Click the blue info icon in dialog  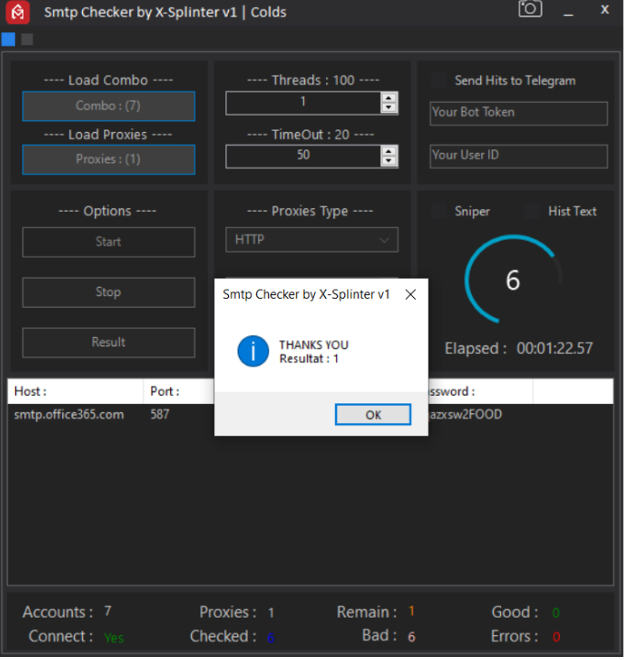click(253, 351)
